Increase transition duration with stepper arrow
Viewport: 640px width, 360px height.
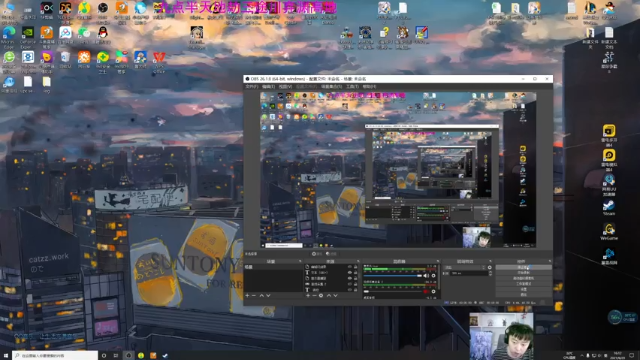click(x=490, y=272)
